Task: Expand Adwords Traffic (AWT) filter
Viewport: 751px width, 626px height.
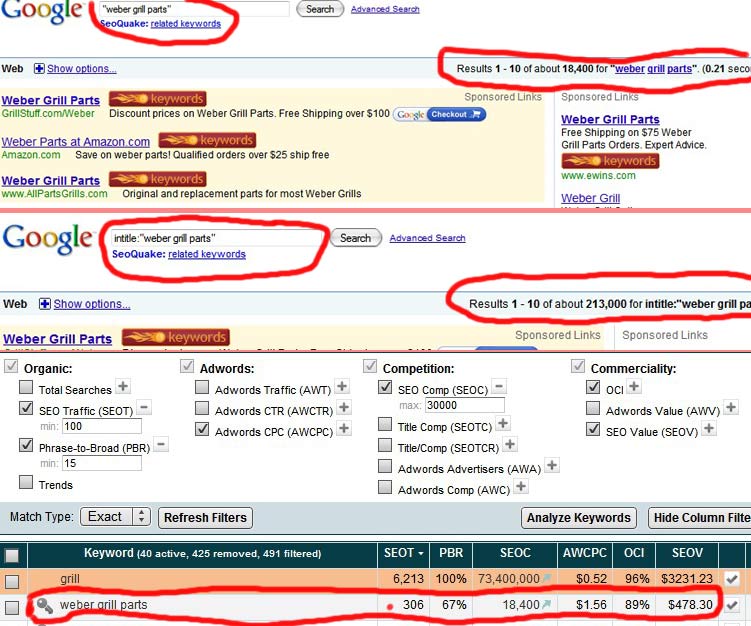Action: 342,386
